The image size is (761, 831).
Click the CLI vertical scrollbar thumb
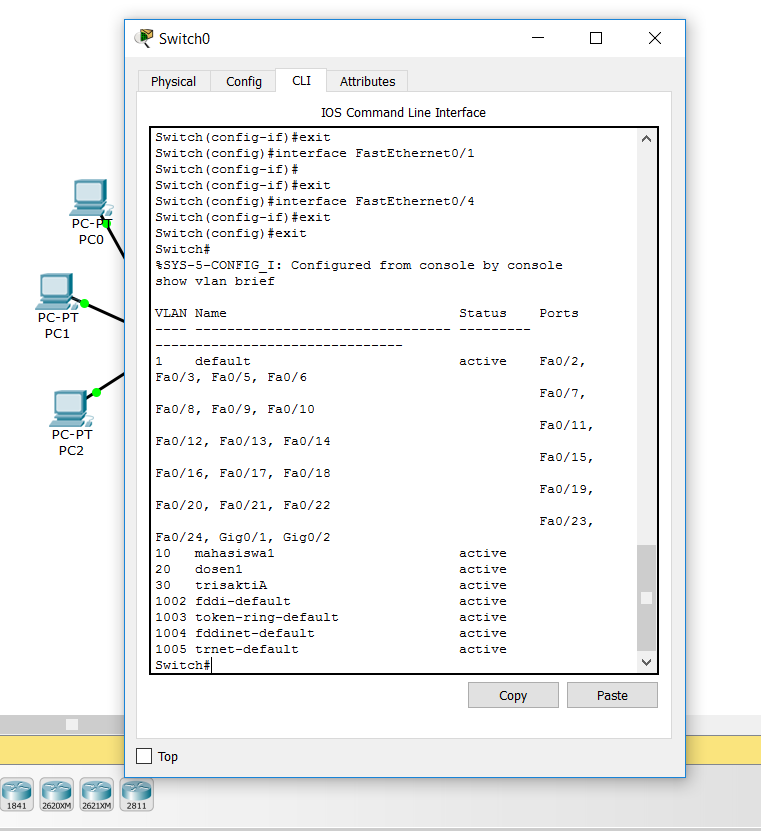(x=646, y=597)
